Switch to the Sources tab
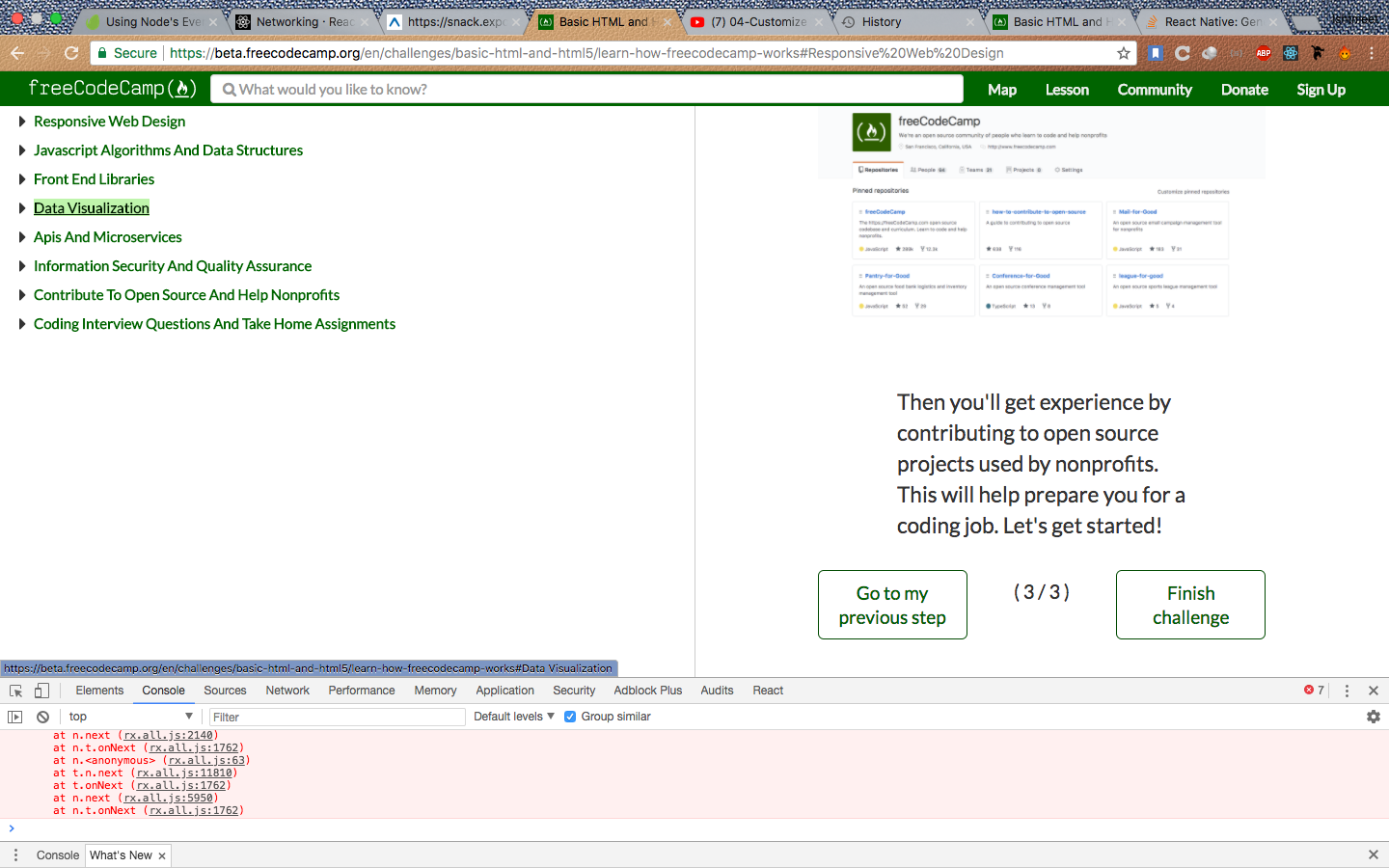Viewport: 1389px width, 868px height. coord(225,691)
